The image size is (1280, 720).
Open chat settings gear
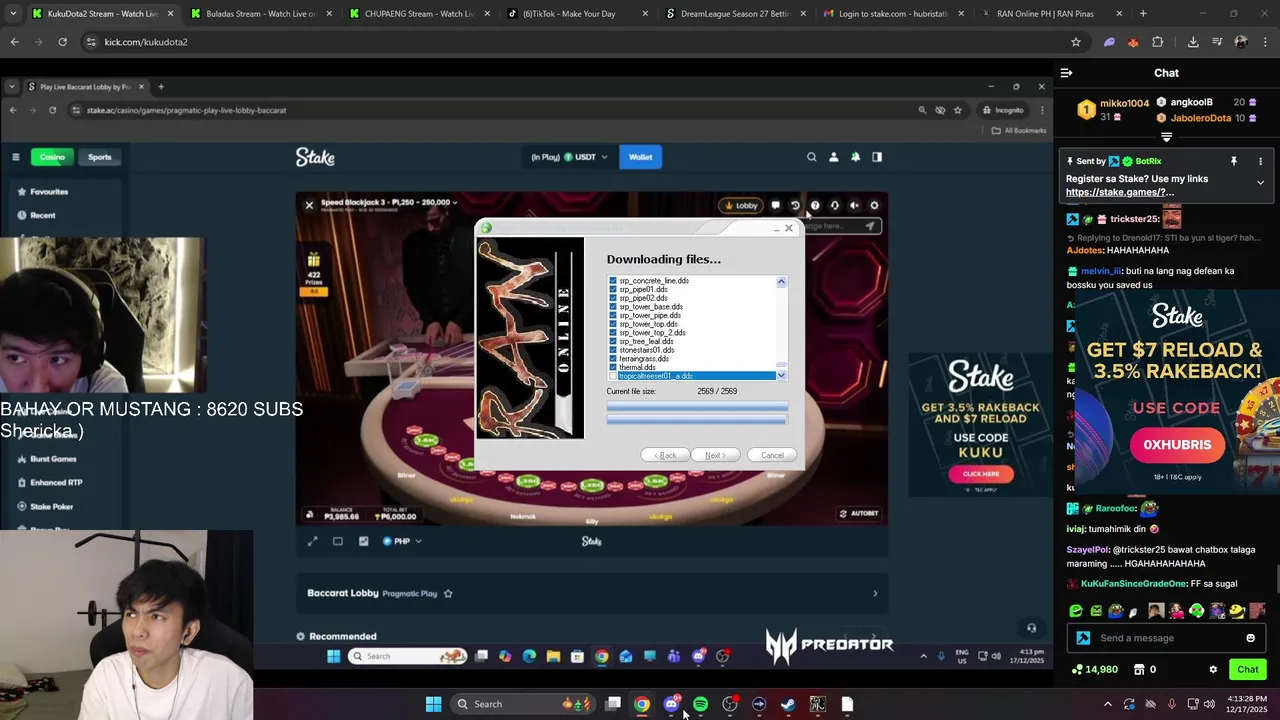click(x=1213, y=670)
